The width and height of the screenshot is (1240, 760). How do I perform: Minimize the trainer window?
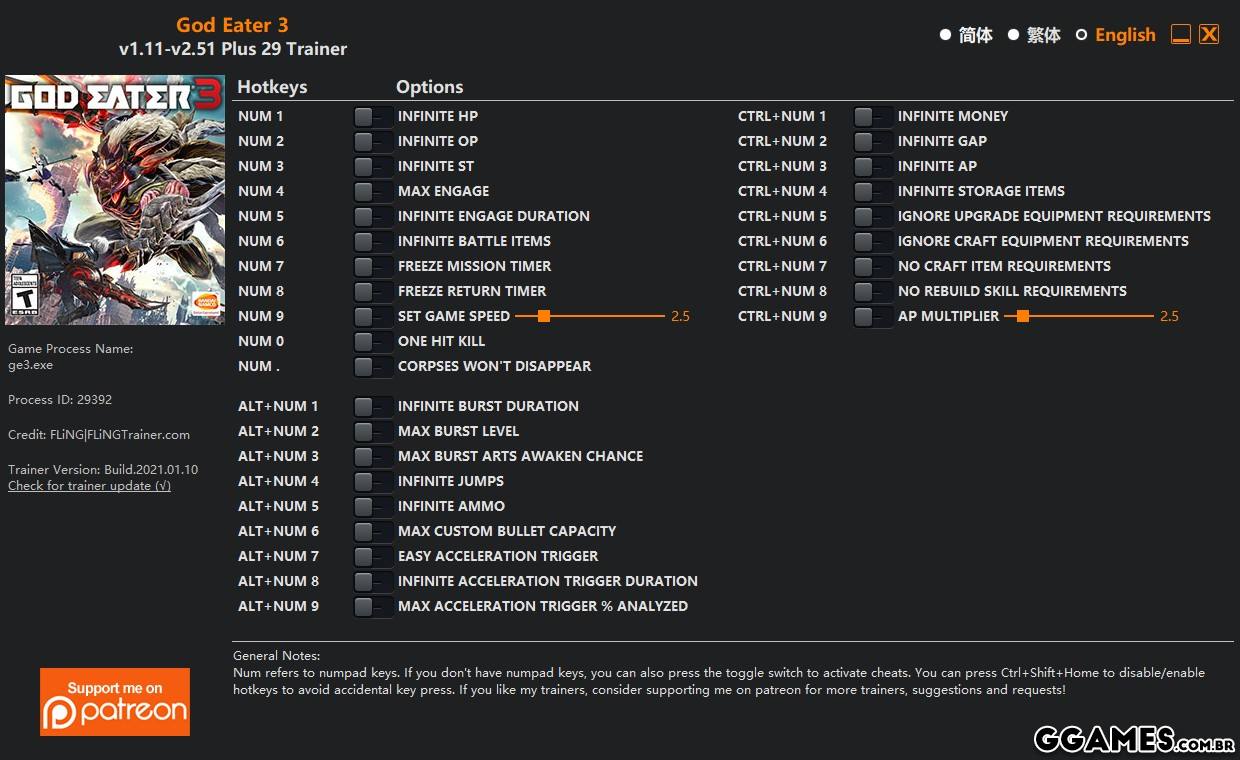(x=1181, y=35)
